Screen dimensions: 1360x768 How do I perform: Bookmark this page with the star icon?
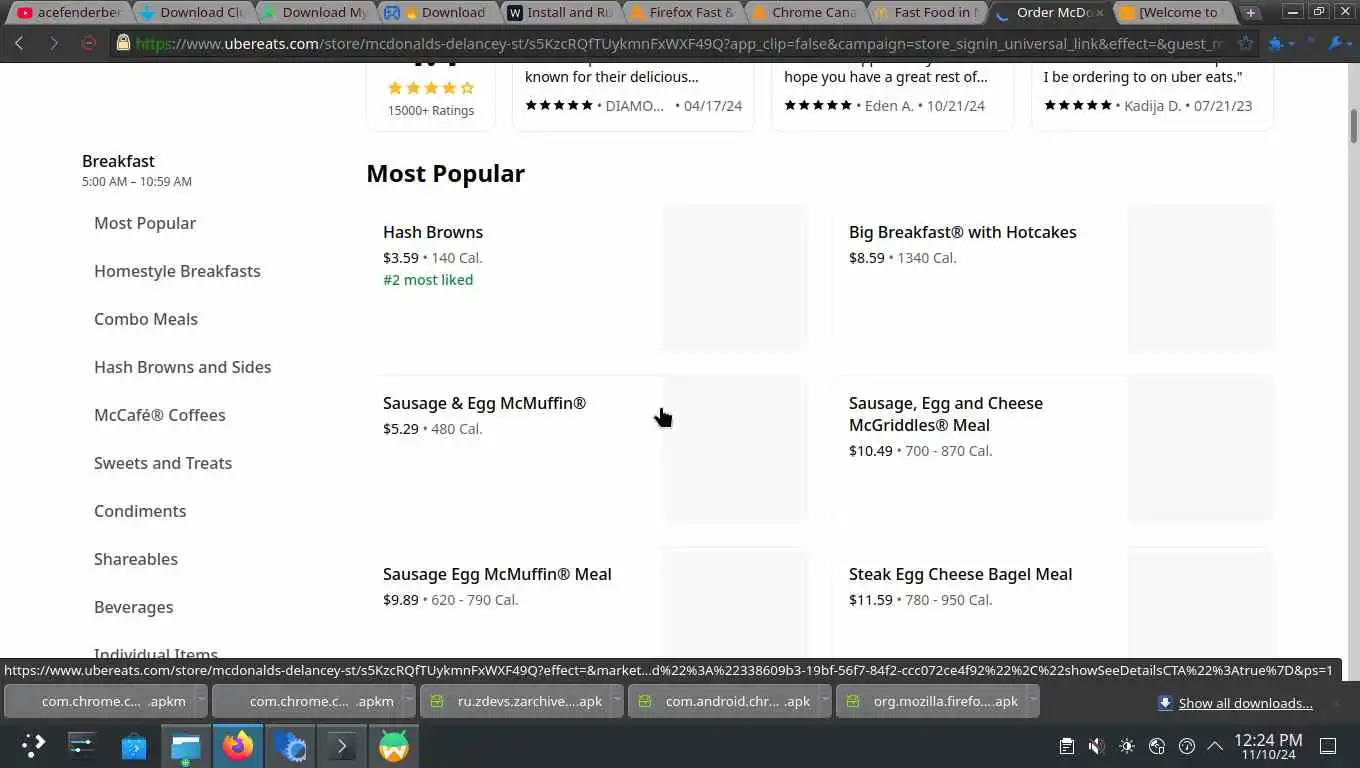point(1245,43)
